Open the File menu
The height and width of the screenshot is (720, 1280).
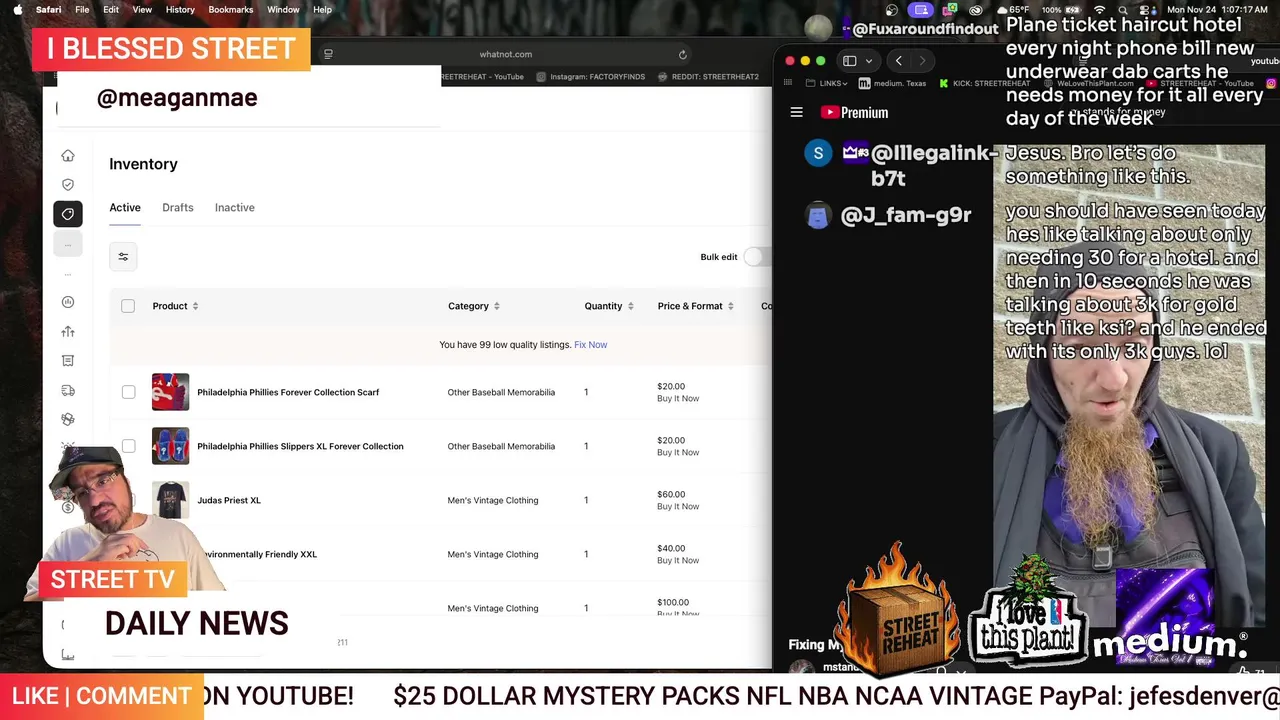[82, 10]
